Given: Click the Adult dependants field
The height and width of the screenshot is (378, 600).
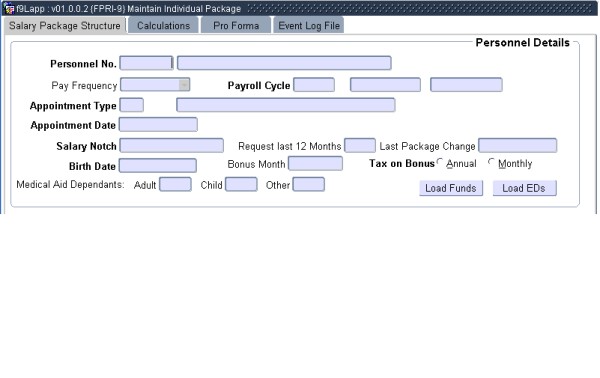Looking at the screenshot, I should (x=175, y=184).
